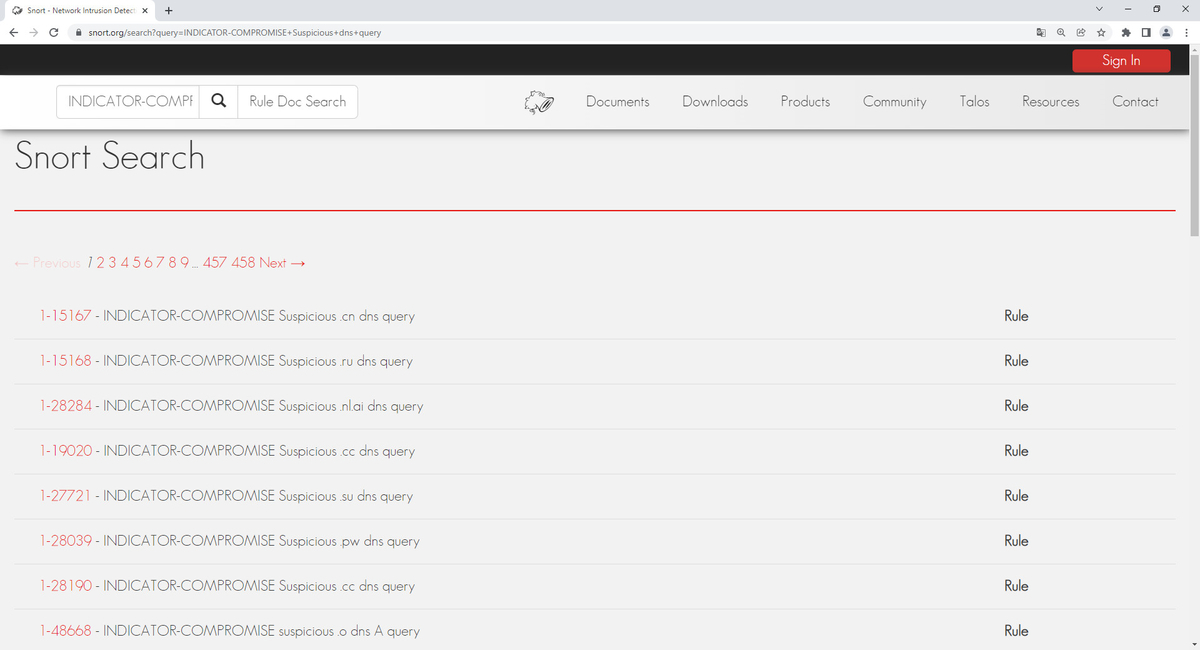The width and height of the screenshot is (1200, 650).
Task: Open a new browser tab
Action: [167, 10]
